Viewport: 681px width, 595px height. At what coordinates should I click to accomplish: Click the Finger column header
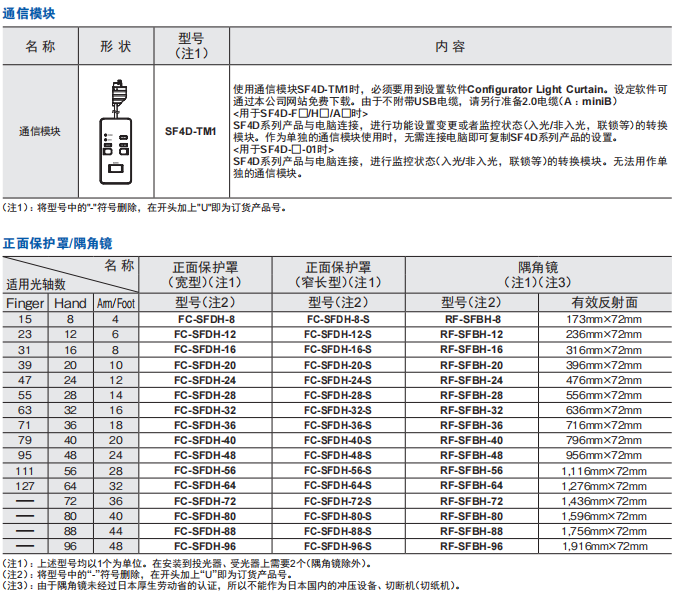pyautogui.click(x=25, y=303)
